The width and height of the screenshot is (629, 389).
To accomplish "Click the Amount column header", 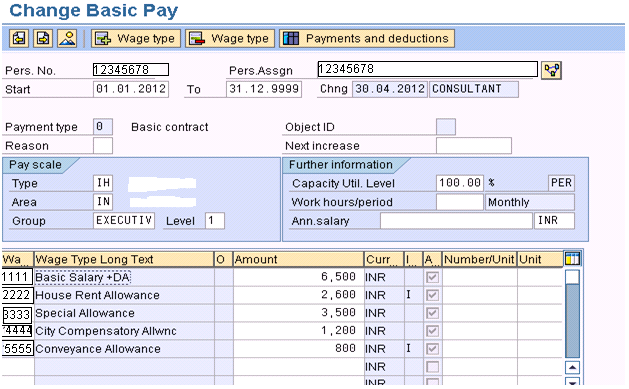I will point(298,259).
